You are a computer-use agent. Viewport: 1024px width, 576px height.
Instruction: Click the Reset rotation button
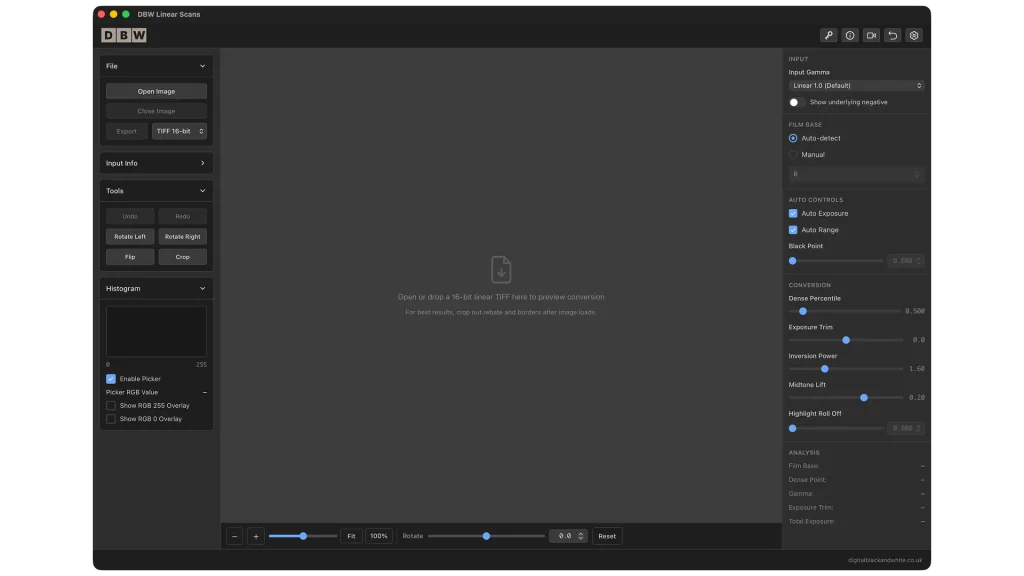tap(607, 536)
